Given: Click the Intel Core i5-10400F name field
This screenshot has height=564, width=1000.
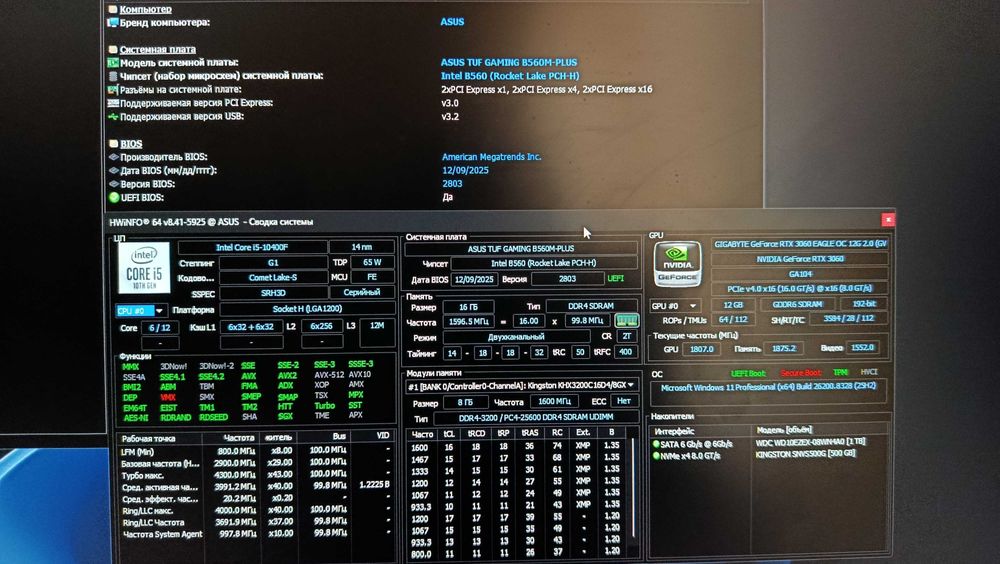Looking at the screenshot, I should (x=253, y=247).
